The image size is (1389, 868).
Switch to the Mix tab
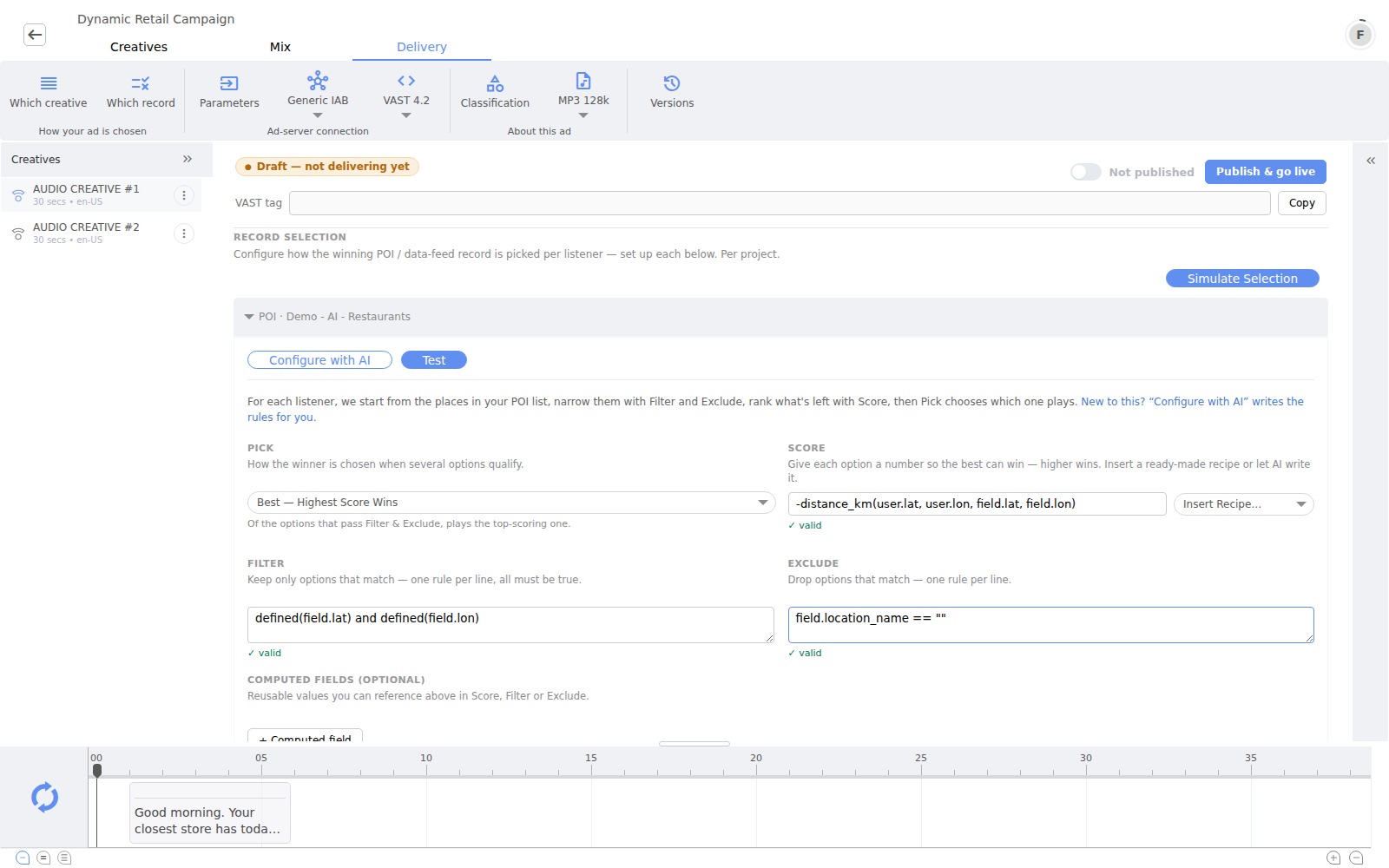280,47
